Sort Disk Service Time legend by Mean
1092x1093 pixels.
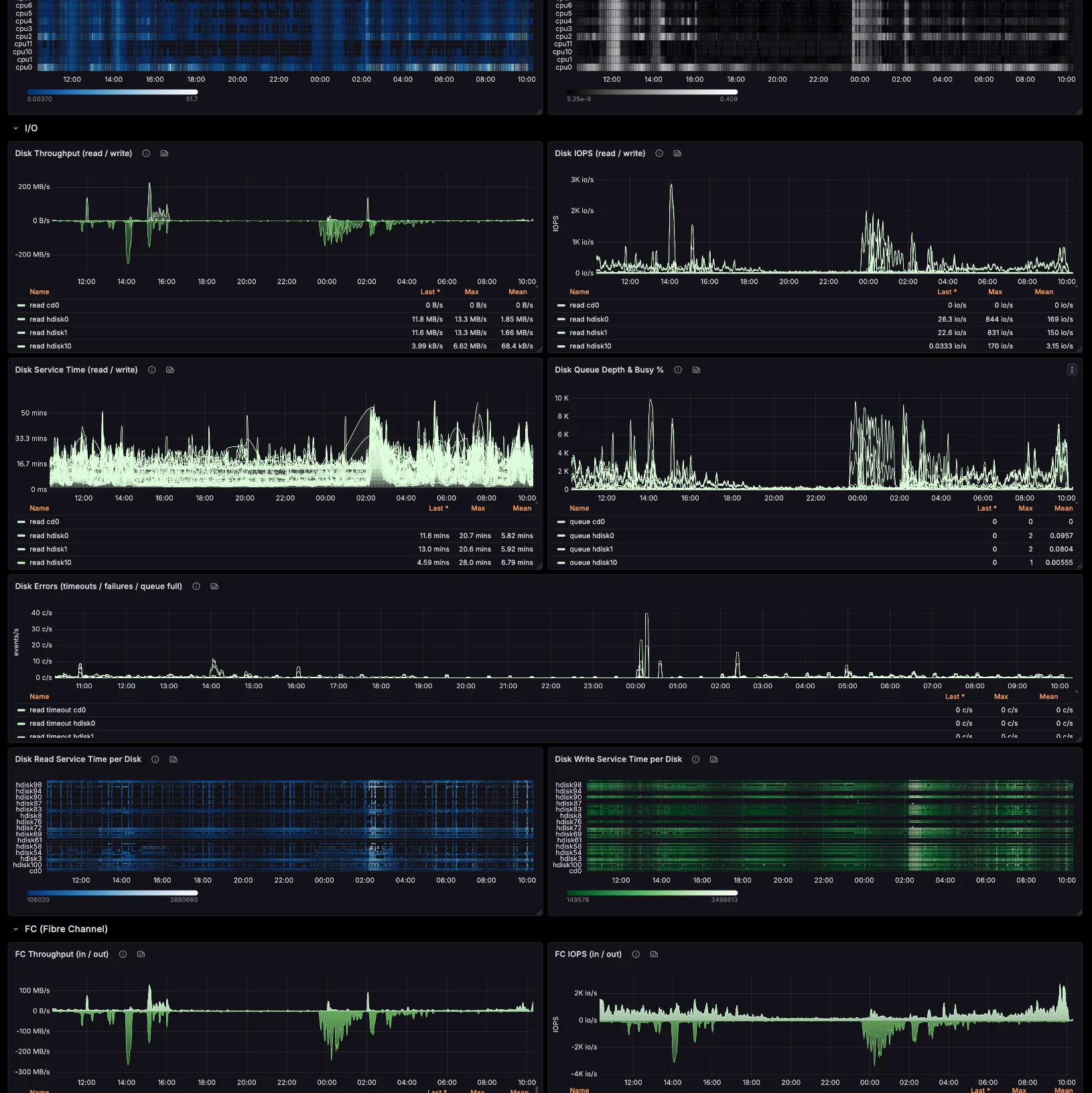(x=522, y=509)
